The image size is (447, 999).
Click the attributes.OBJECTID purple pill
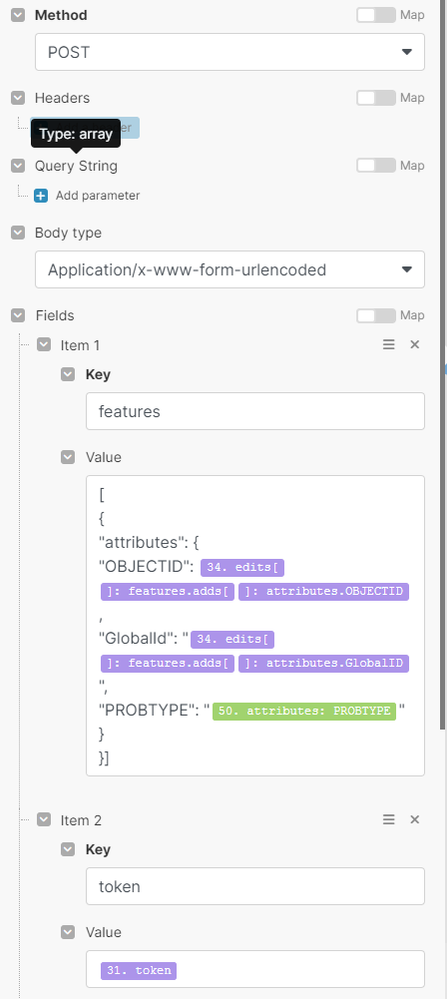coord(323,591)
